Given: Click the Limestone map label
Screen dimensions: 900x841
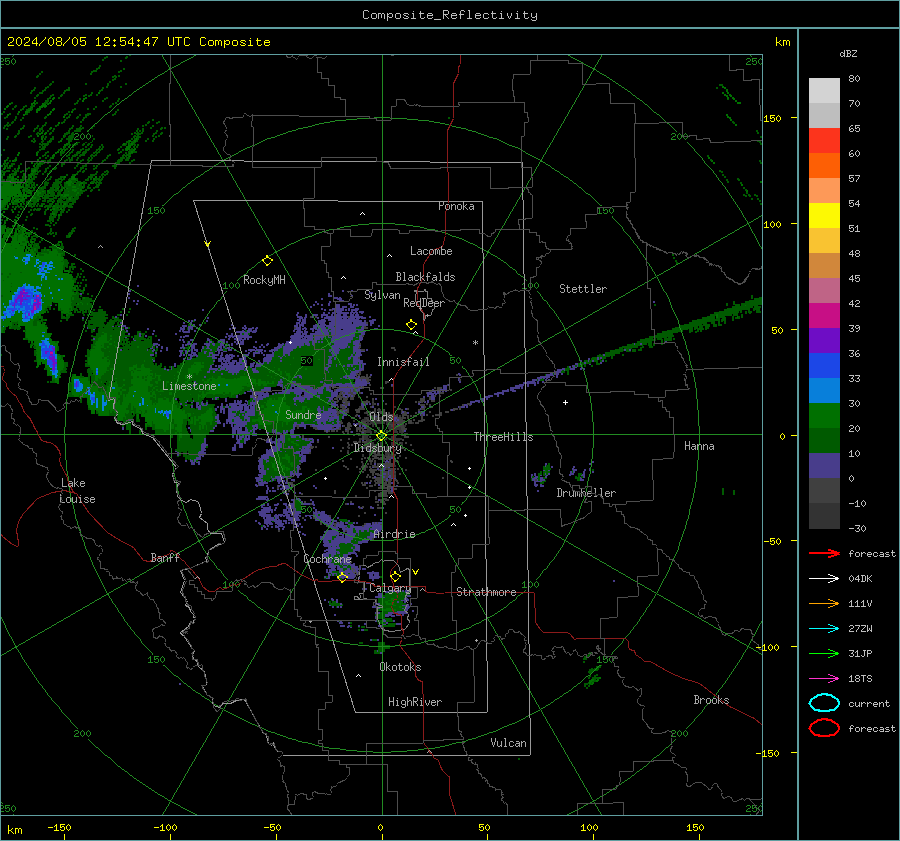Looking at the screenshot, I should pyautogui.click(x=189, y=386).
